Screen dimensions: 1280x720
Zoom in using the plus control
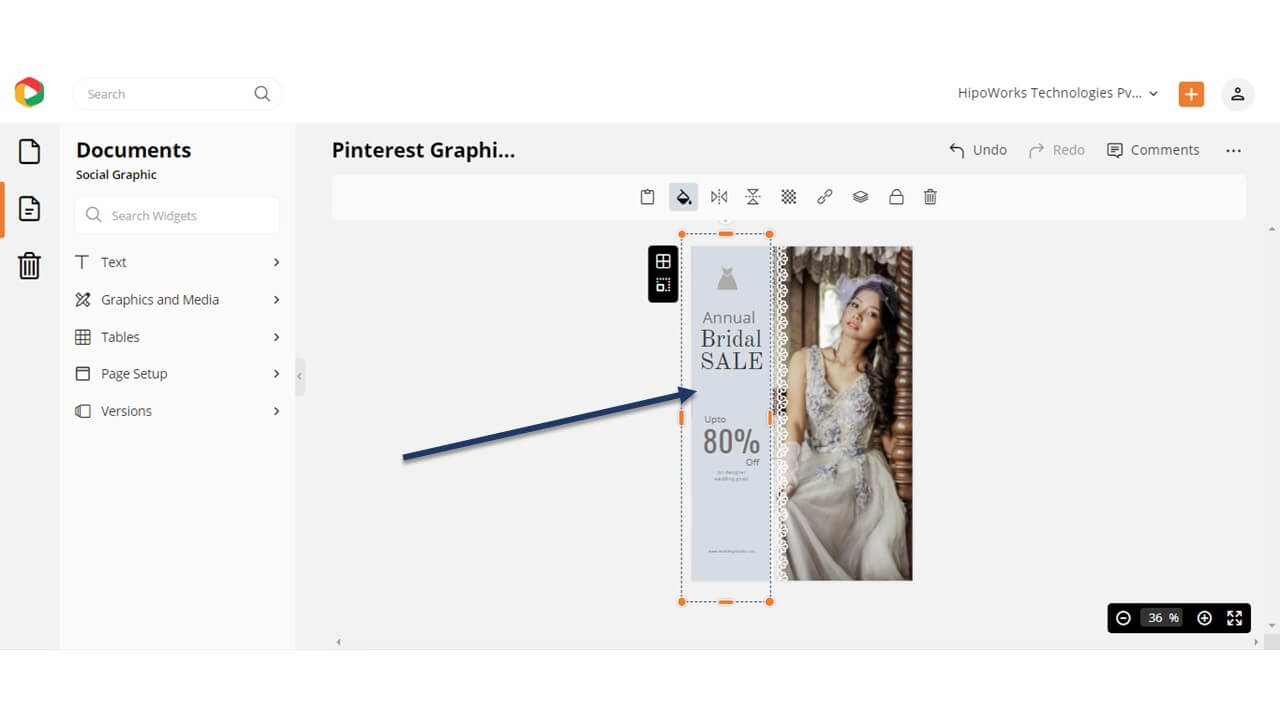click(x=1204, y=617)
